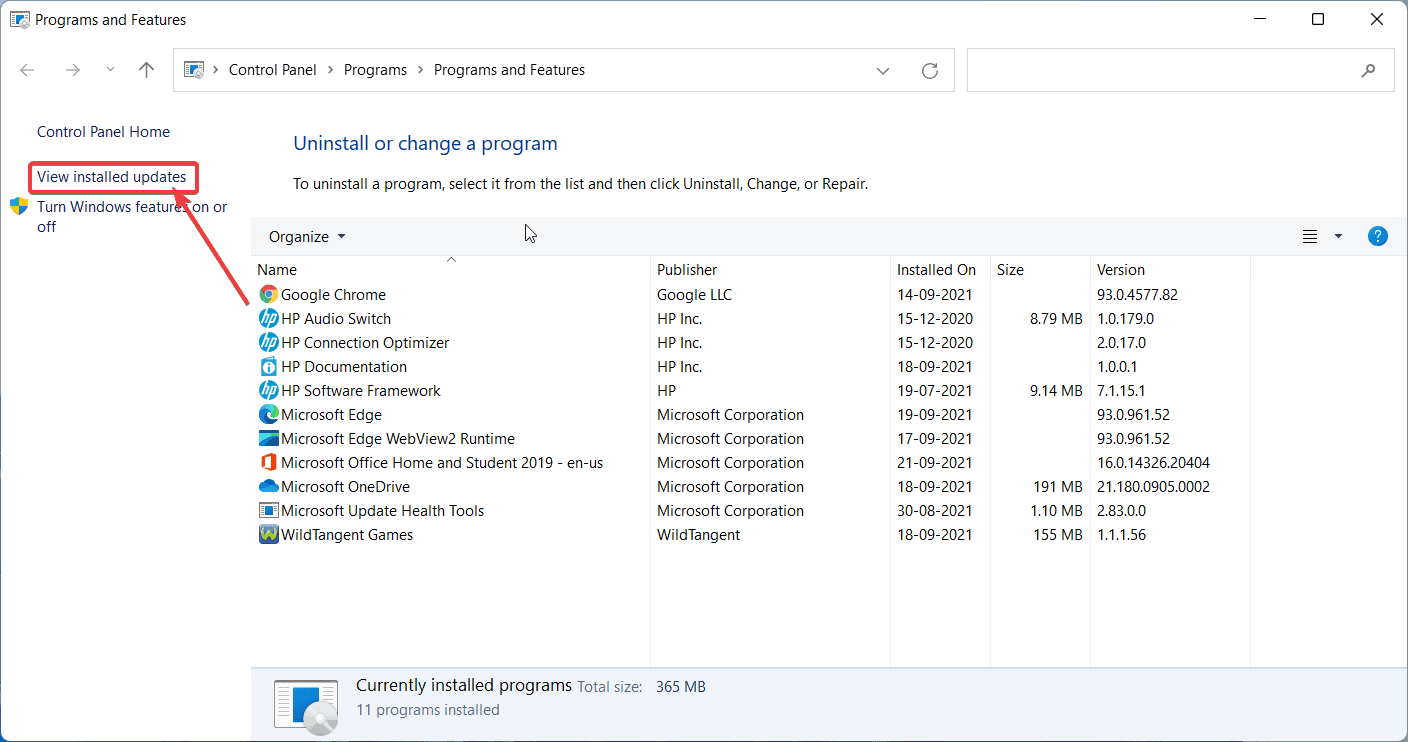Select the HP Connection Optimizer entry
Screen dimensions: 1408x742
(365, 342)
